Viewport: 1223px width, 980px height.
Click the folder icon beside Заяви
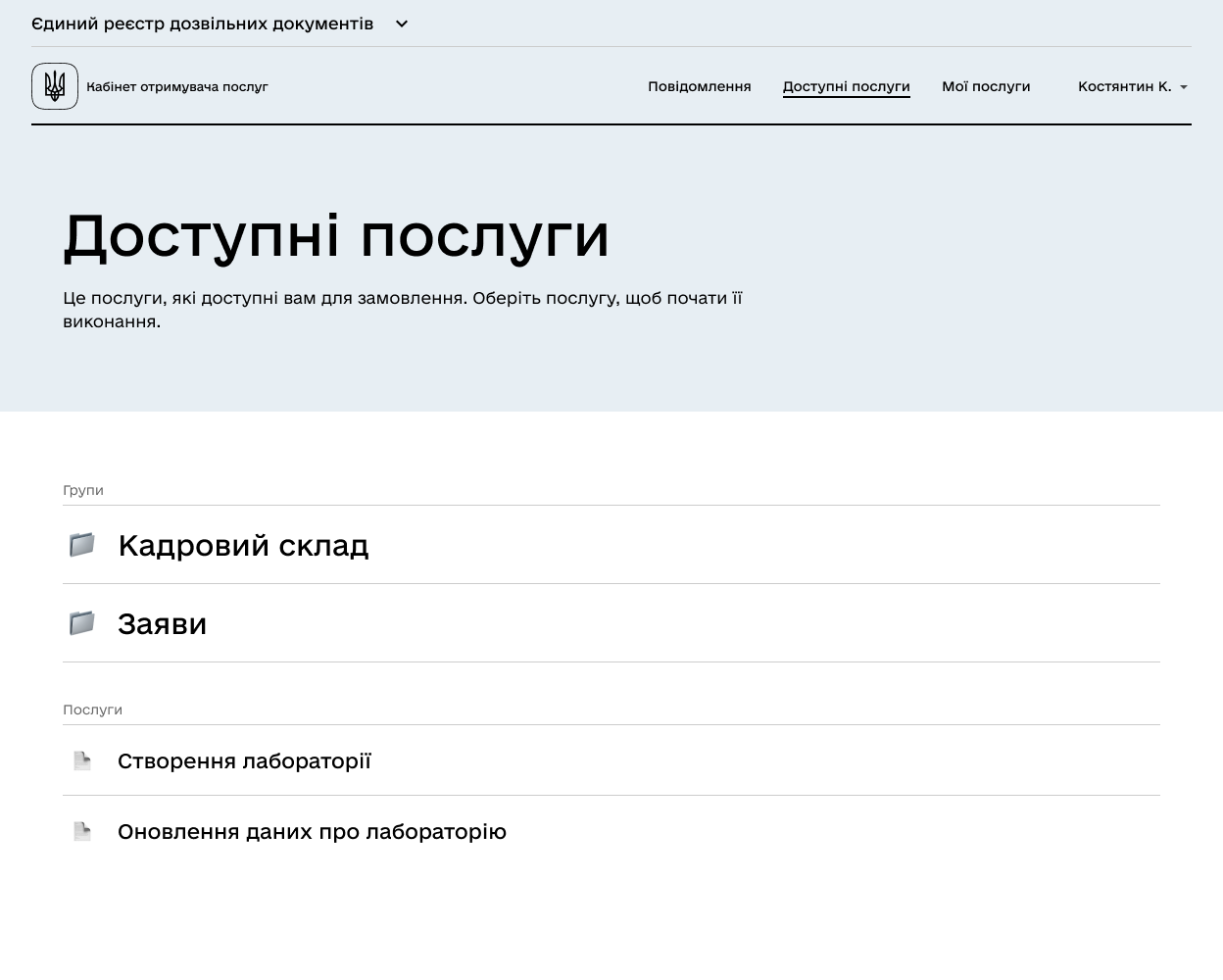82,622
